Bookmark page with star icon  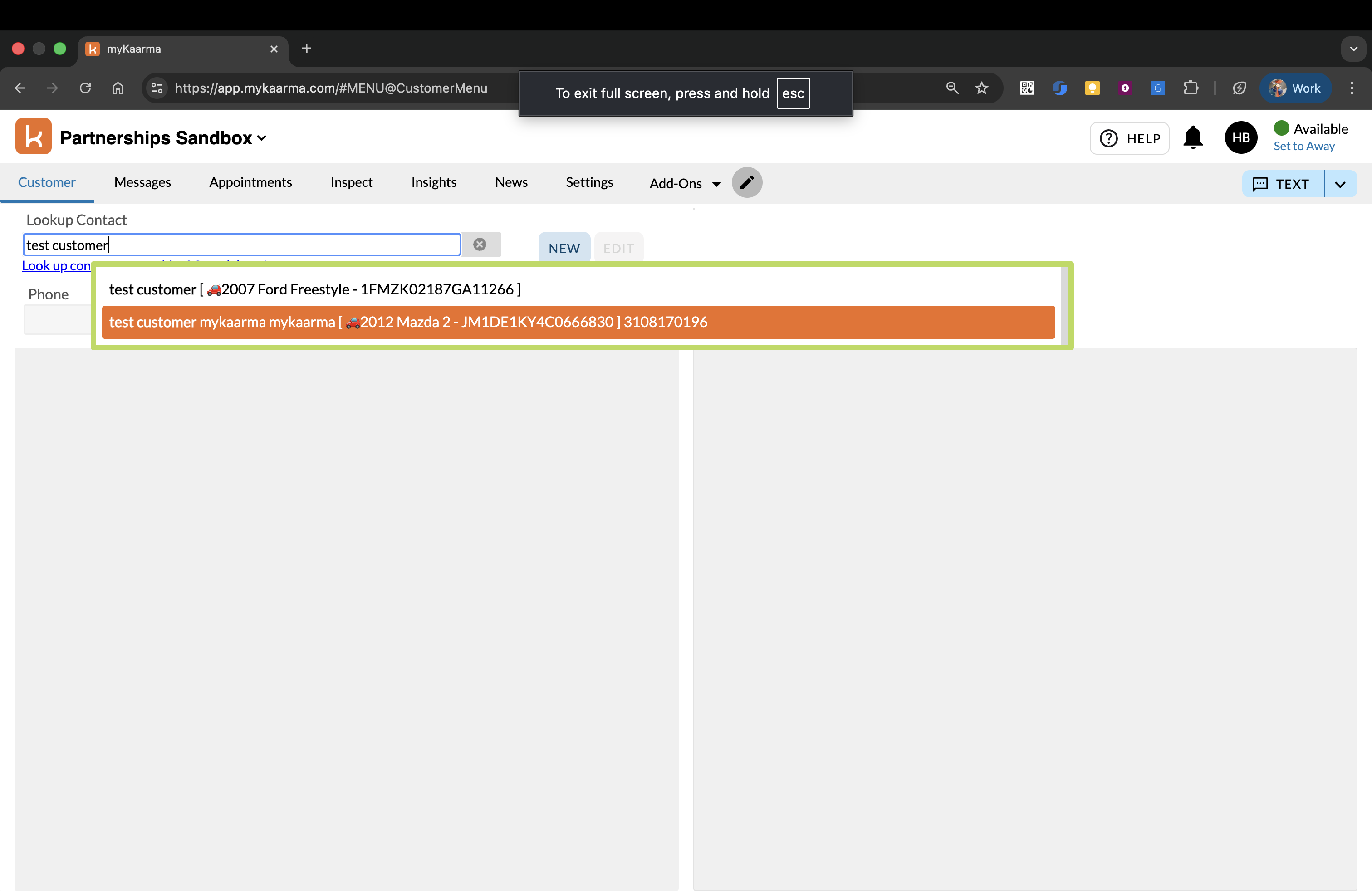(x=981, y=88)
